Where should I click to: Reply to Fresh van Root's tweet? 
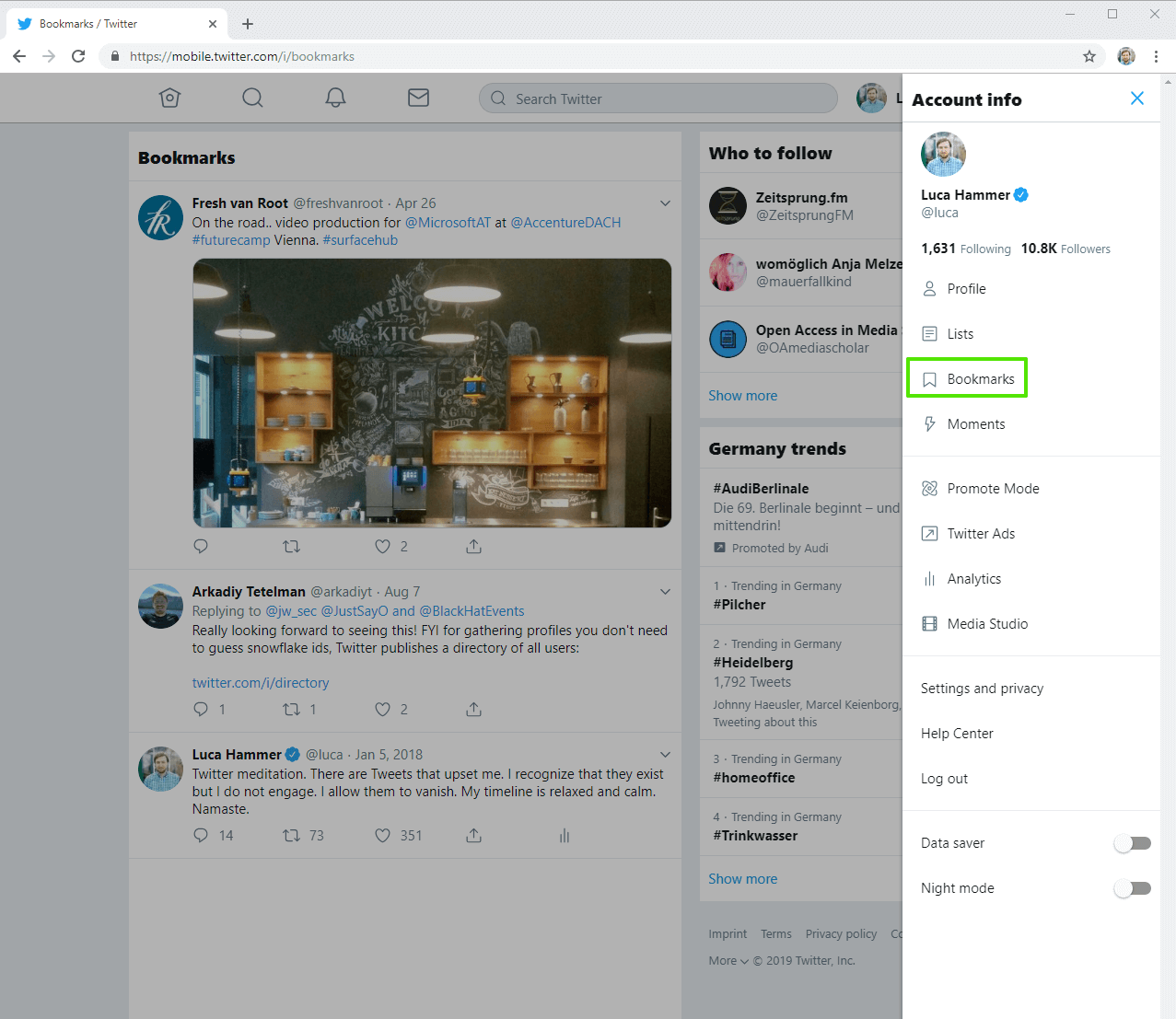click(x=201, y=547)
